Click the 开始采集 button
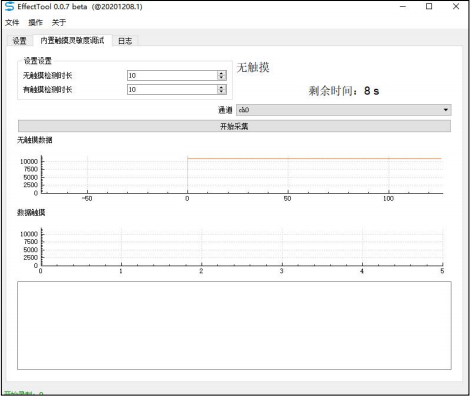The height and width of the screenshot is (396, 470). coord(234,126)
